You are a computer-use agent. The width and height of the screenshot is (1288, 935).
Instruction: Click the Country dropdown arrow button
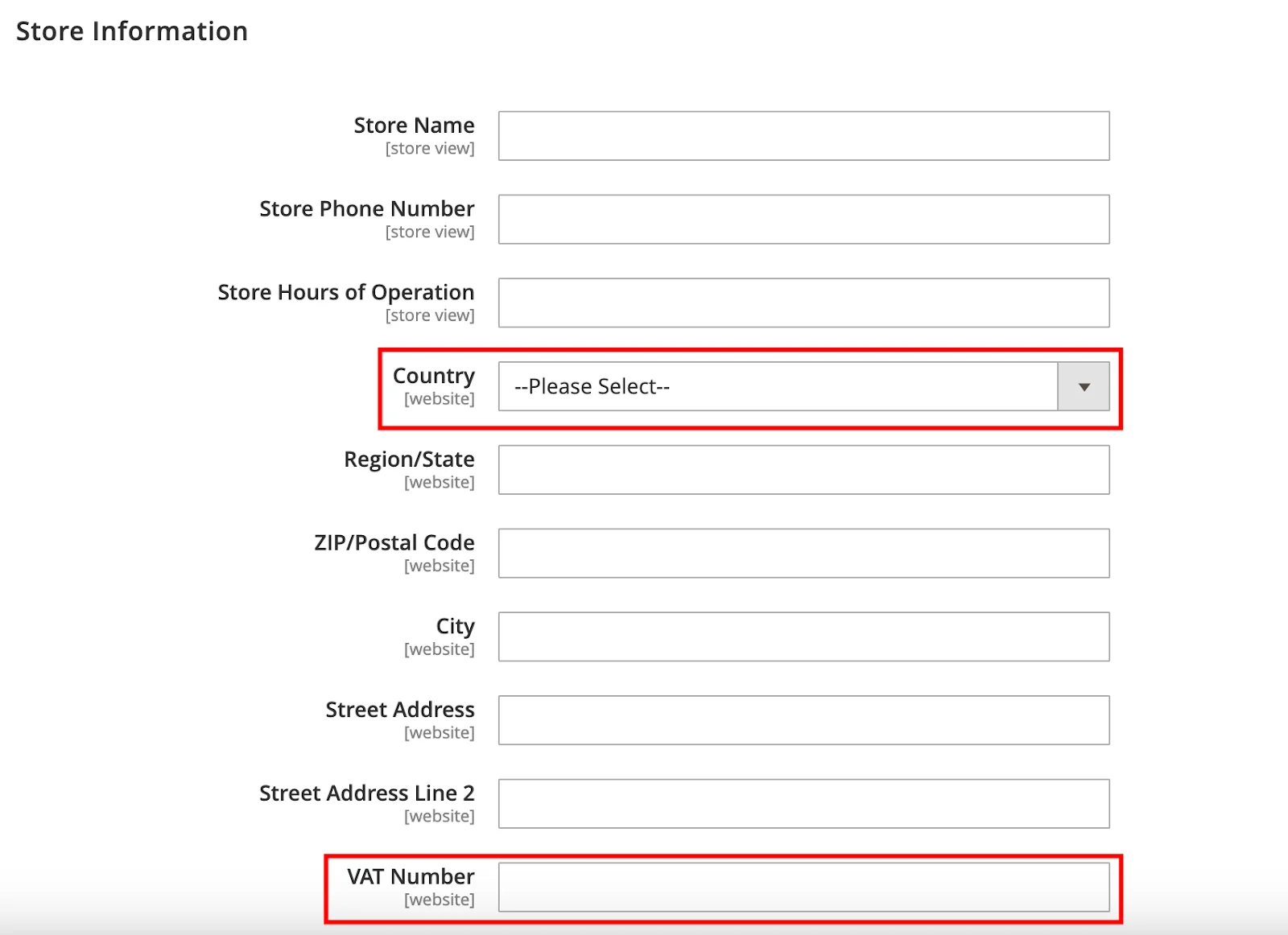click(x=1084, y=386)
